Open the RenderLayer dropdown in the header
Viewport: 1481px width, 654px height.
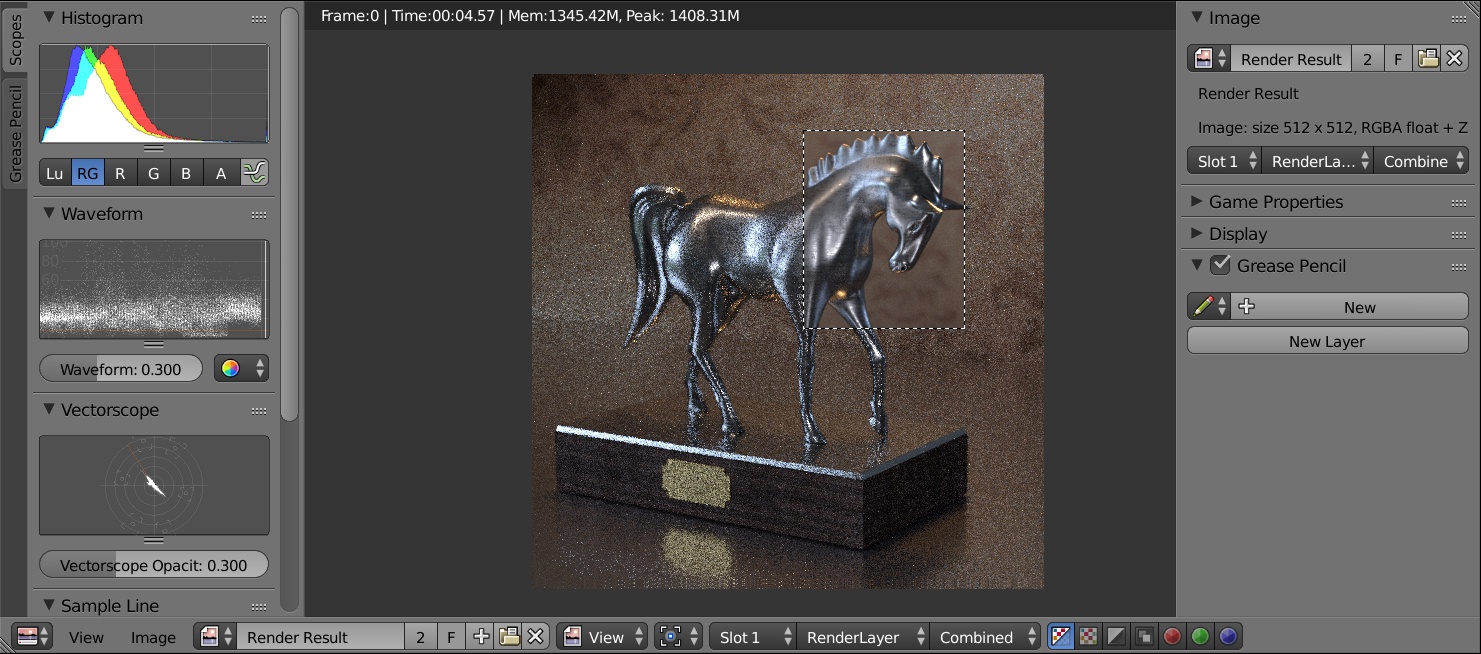[863, 637]
